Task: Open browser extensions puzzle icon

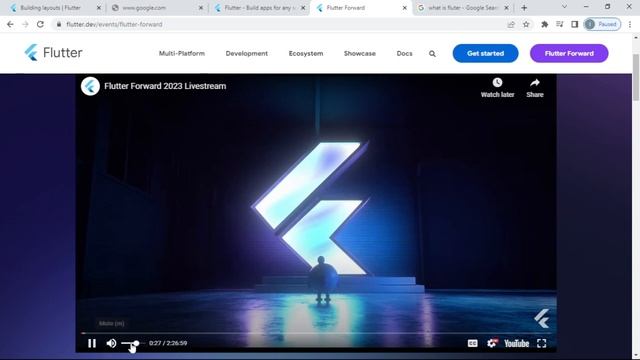Action: 544,24
